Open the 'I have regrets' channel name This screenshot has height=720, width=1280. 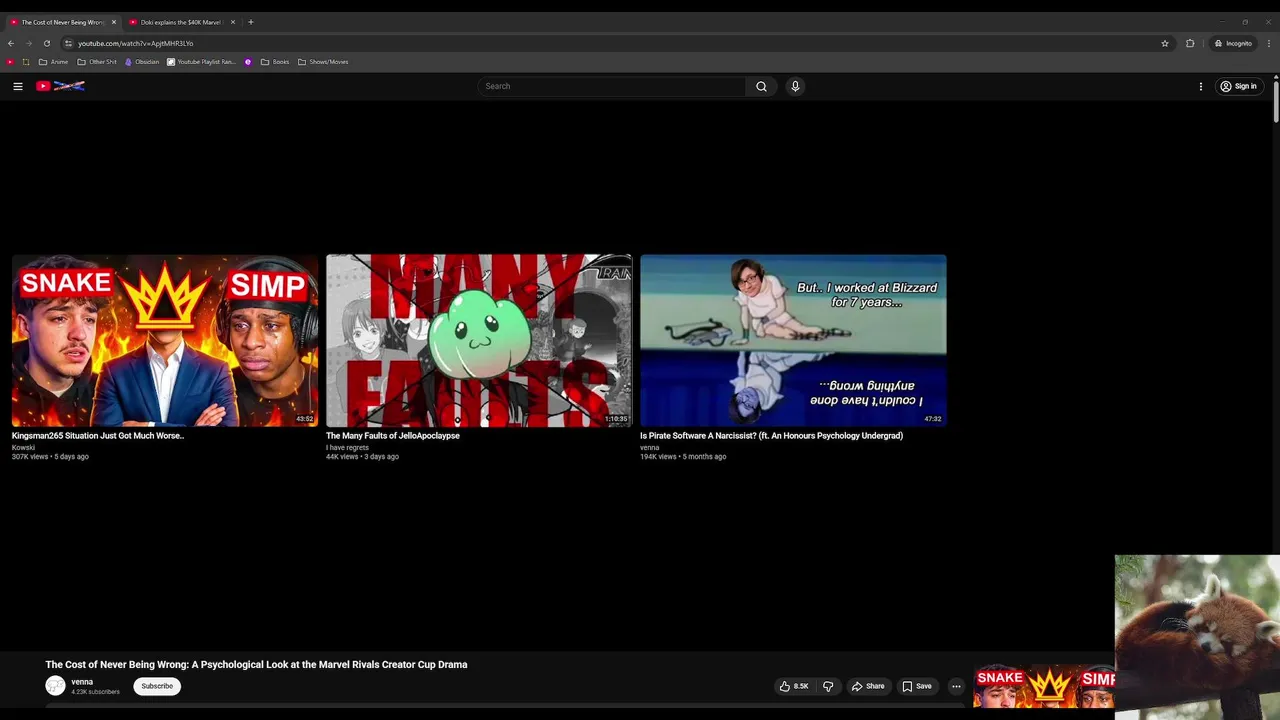tap(347, 447)
